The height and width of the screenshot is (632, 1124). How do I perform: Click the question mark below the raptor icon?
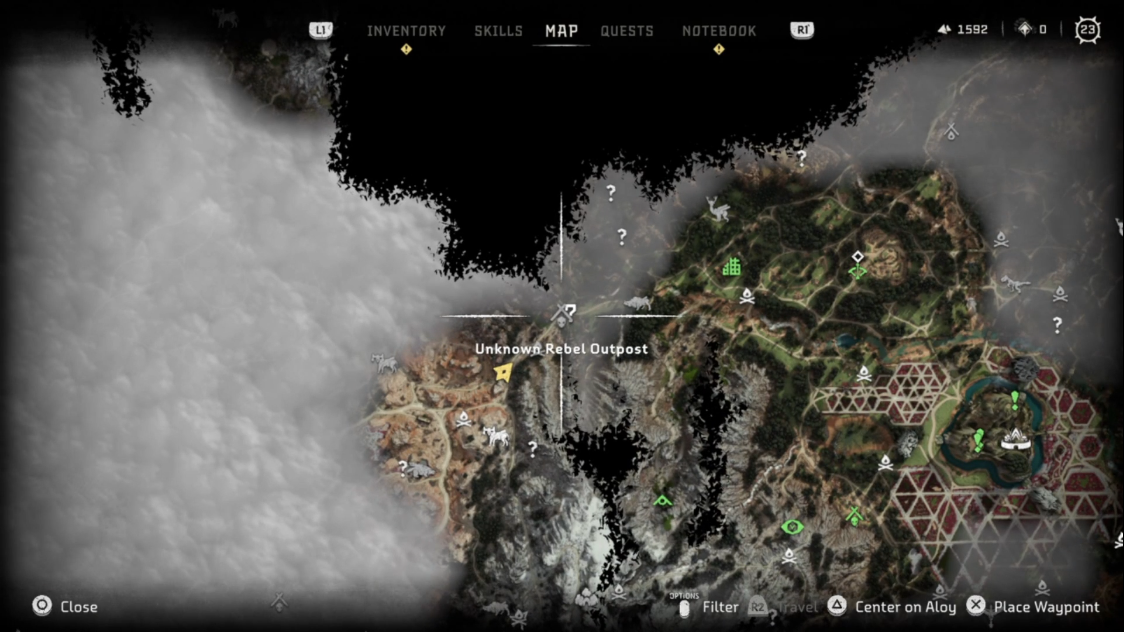pyautogui.click(x=1057, y=325)
